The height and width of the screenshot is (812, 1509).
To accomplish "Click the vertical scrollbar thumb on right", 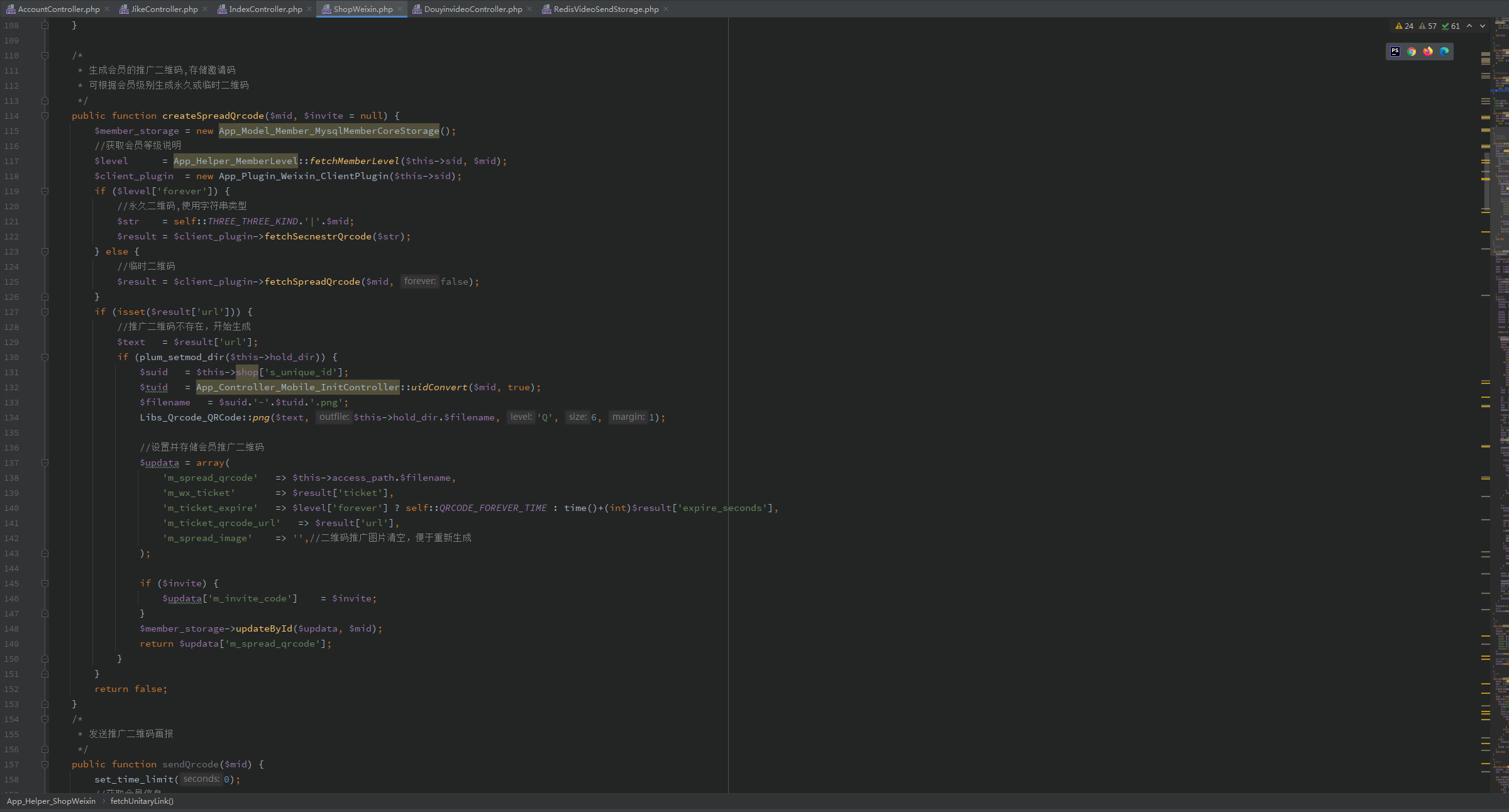I will pos(1486,182).
